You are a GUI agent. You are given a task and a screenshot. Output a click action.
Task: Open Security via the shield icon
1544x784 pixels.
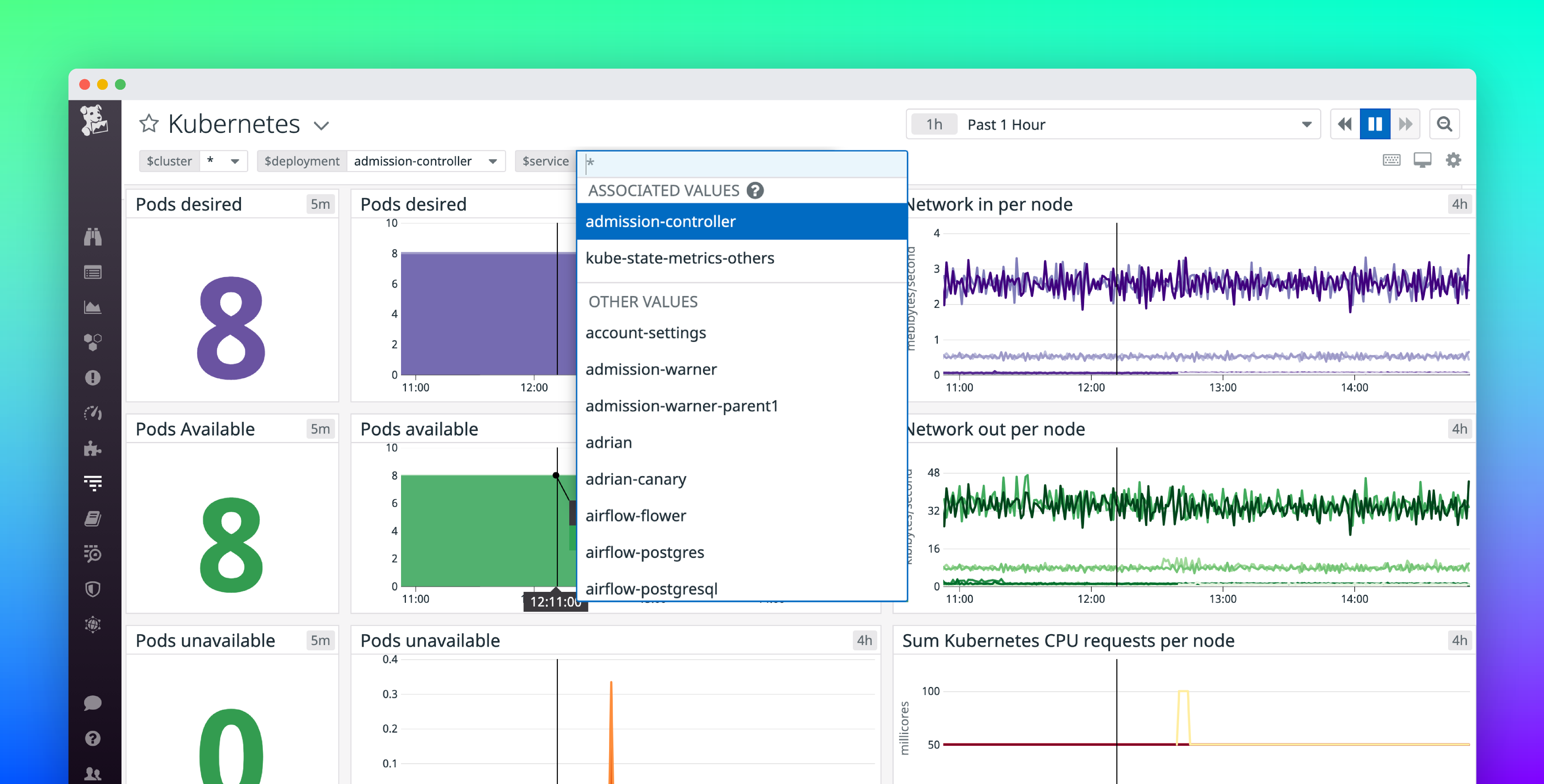(93, 589)
